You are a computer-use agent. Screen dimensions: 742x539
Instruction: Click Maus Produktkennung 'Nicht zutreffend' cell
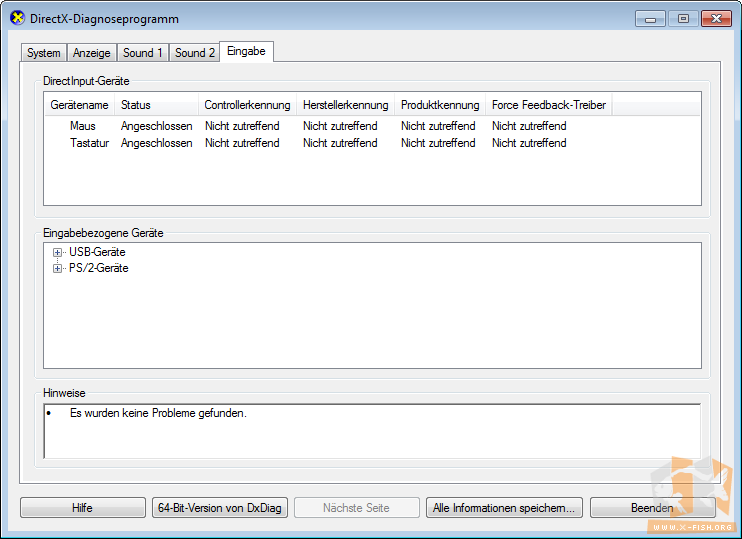click(438, 126)
